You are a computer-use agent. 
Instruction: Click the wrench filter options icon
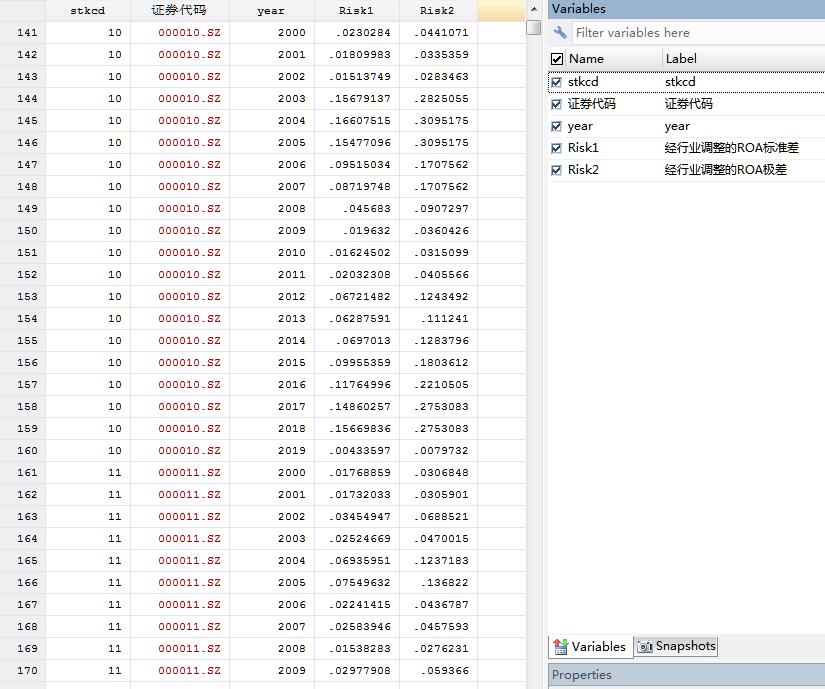(x=560, y=33)
